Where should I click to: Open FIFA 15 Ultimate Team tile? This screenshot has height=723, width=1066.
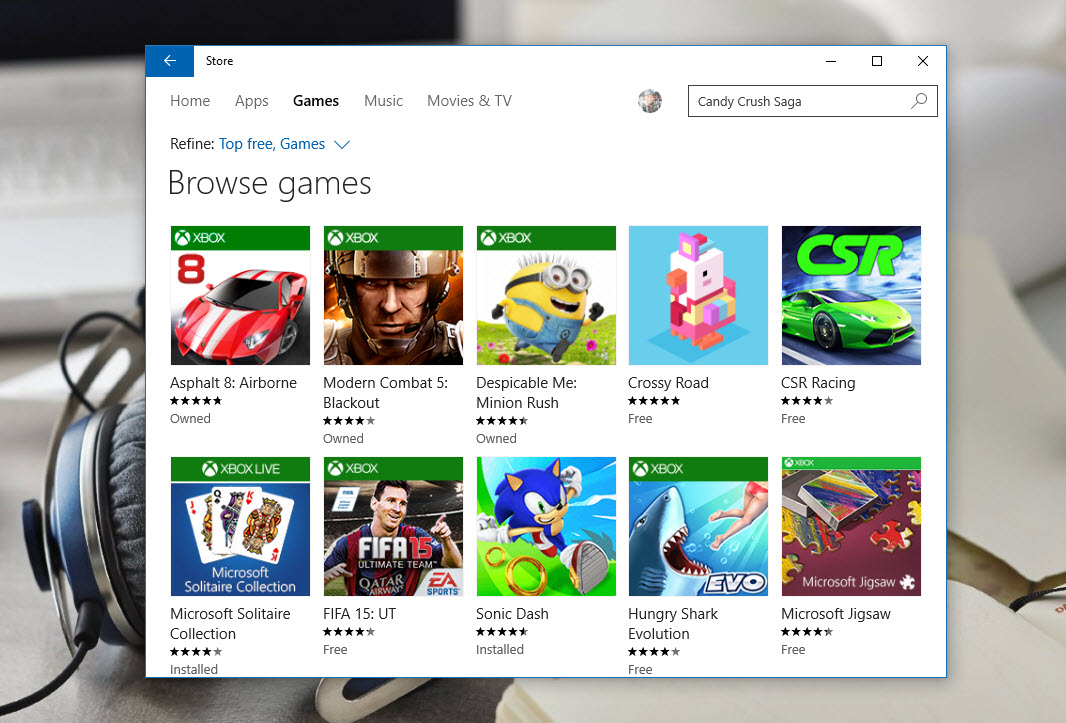(393, 526)
